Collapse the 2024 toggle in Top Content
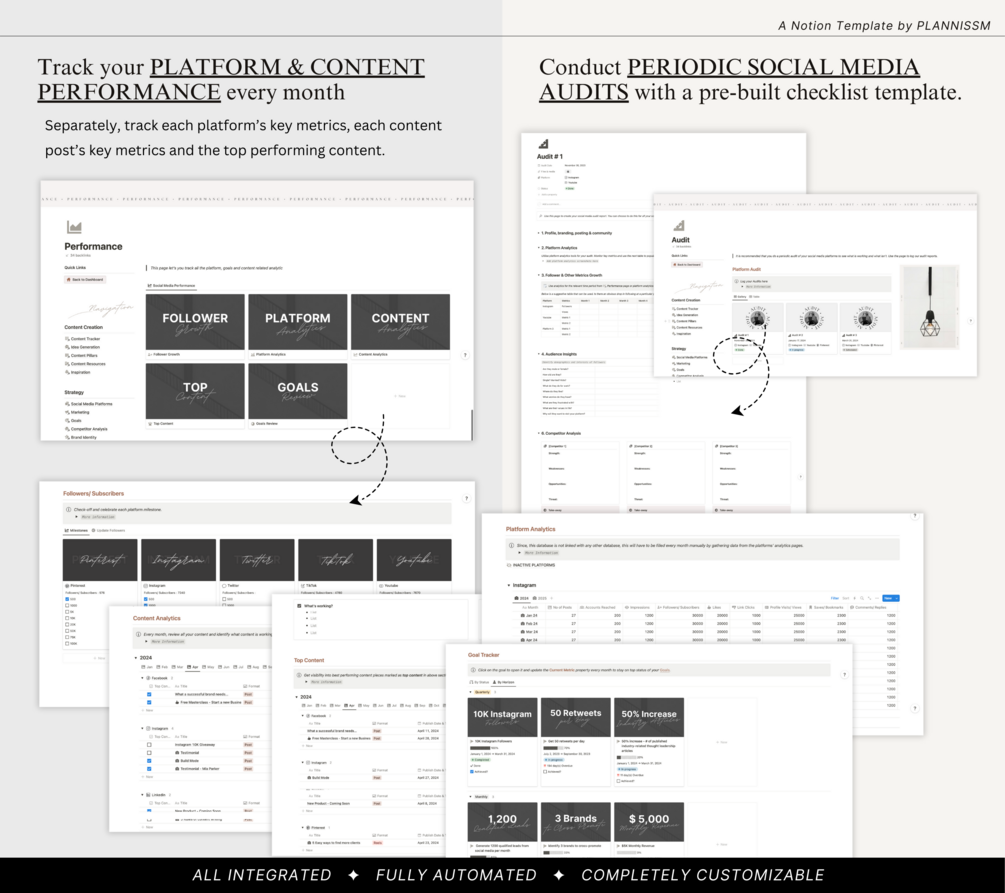Viewport: 1005px width, 893px height. point(297,697)
